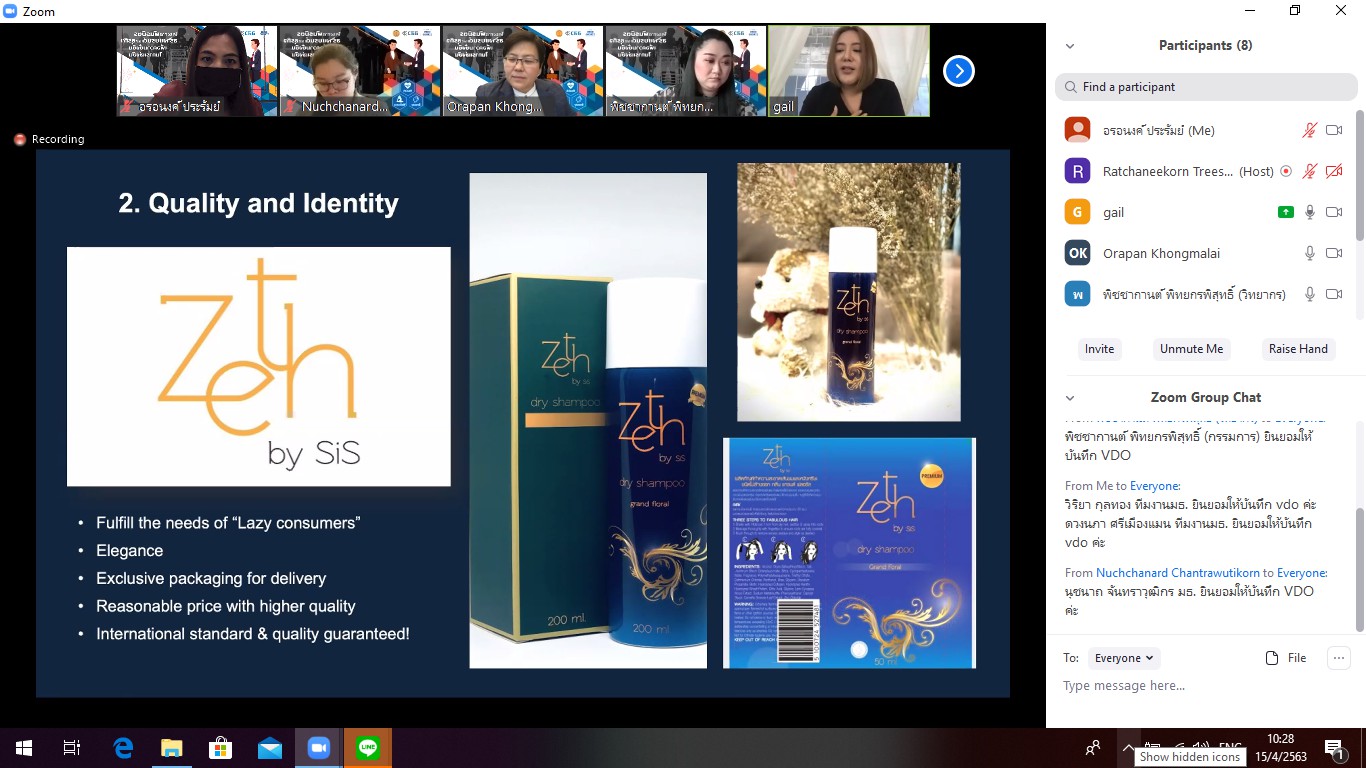Open Microsoft Store from taskbar
The width and height of the screenshot is (1366, 768).
coord(221,748)
